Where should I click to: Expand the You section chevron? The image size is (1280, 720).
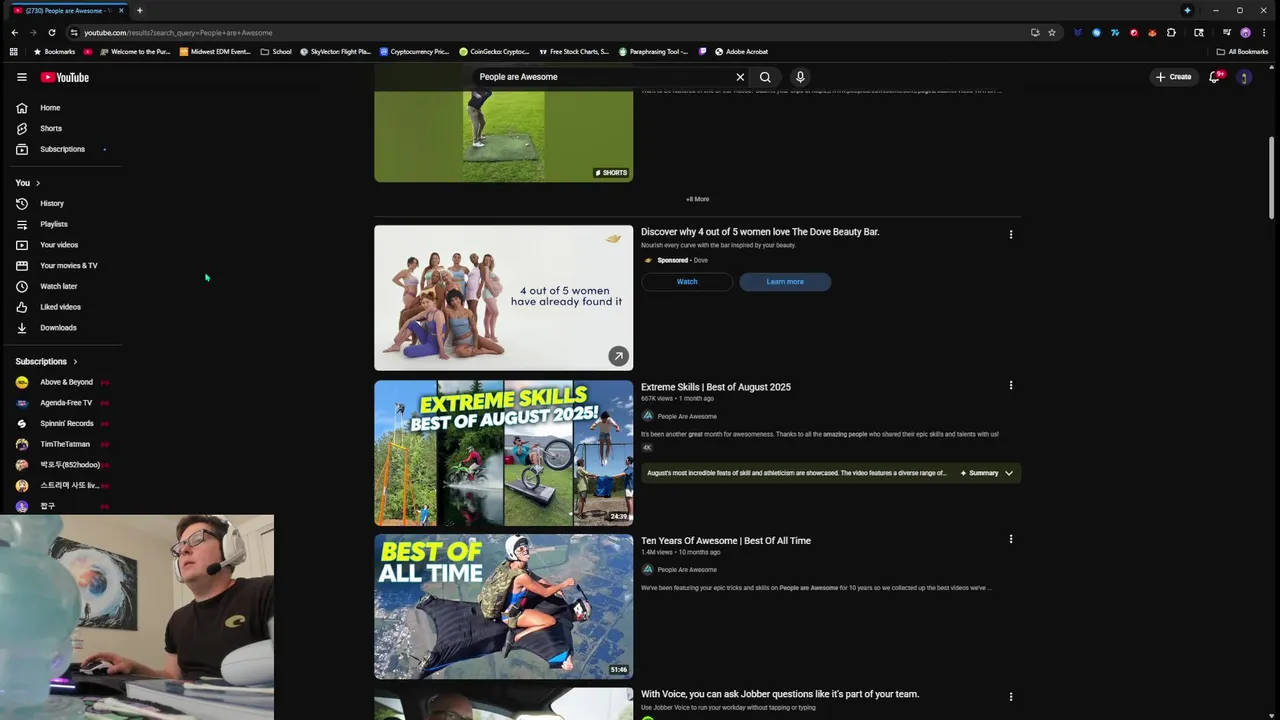[x=38, y=183]
